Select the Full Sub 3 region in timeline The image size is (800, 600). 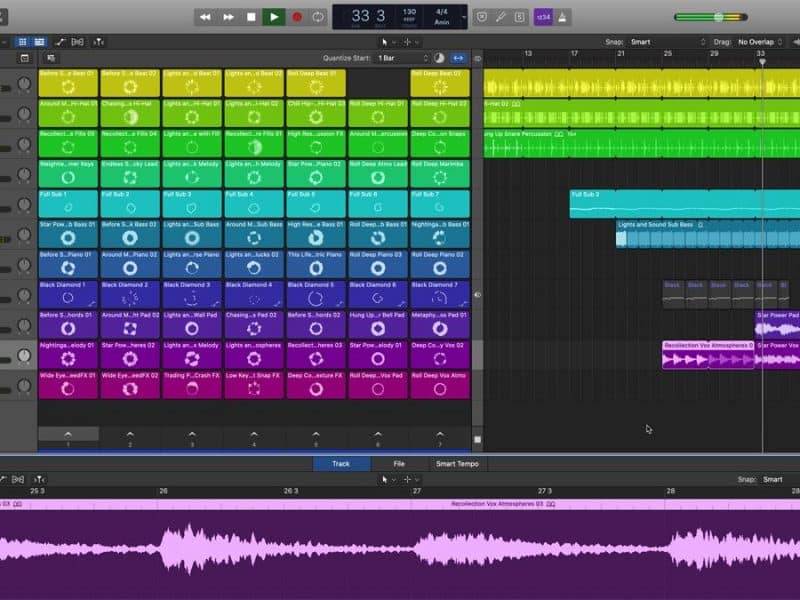coord(685,204)
